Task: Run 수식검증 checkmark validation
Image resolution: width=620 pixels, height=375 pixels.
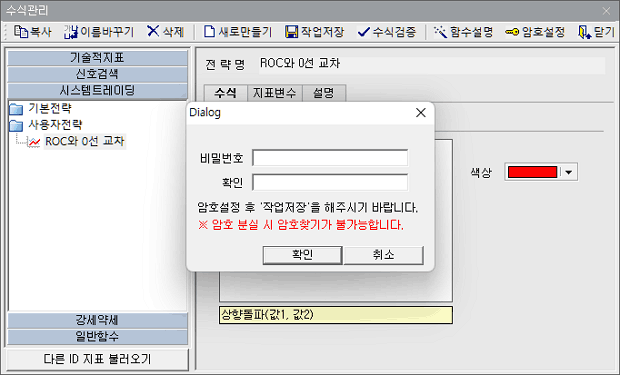Action: pyautogui.click(x=363, y=32)
